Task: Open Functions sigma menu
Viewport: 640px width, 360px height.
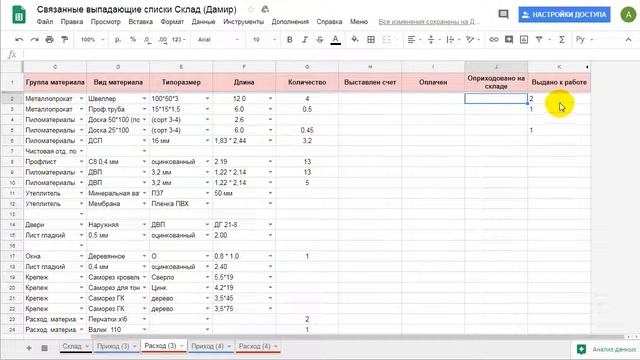Action: [562, 40]
